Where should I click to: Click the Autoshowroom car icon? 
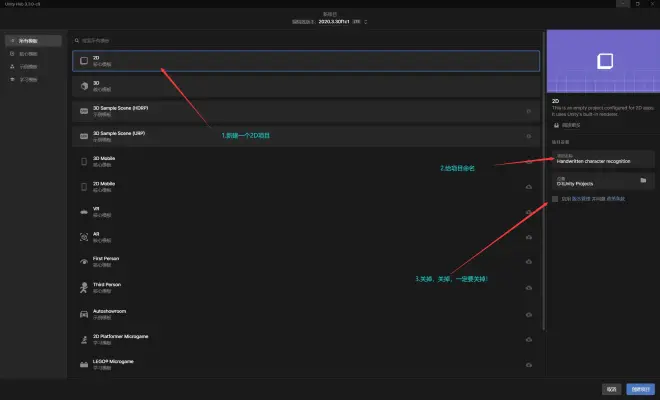coord(84,314)
